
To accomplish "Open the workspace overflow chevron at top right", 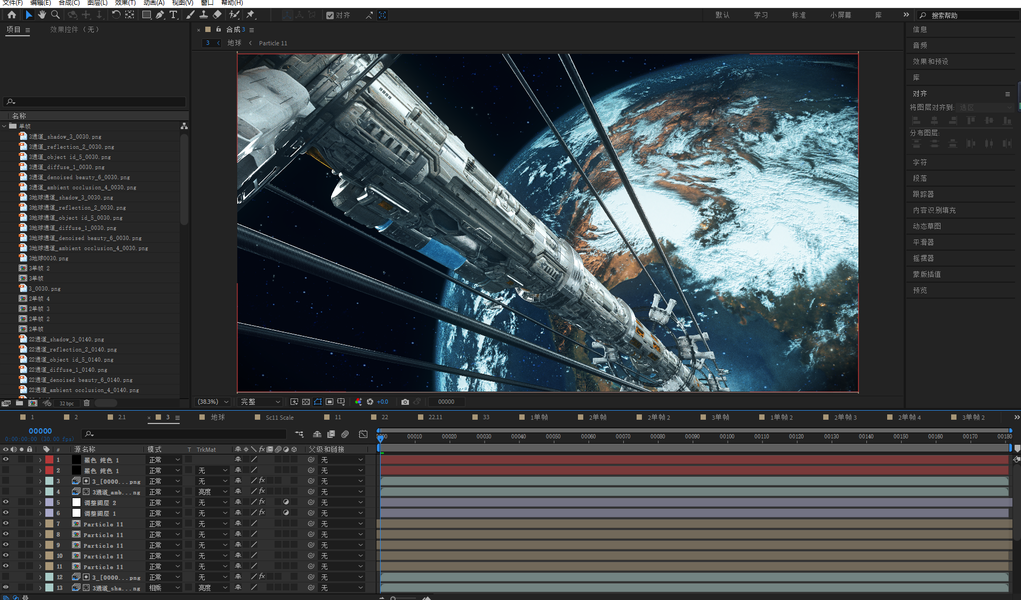I will click(x=906, y=14).
